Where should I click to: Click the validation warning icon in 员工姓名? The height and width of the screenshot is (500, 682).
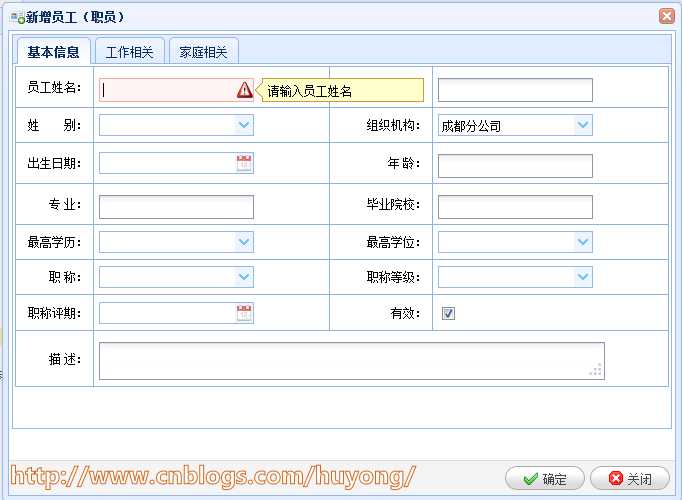244,90
